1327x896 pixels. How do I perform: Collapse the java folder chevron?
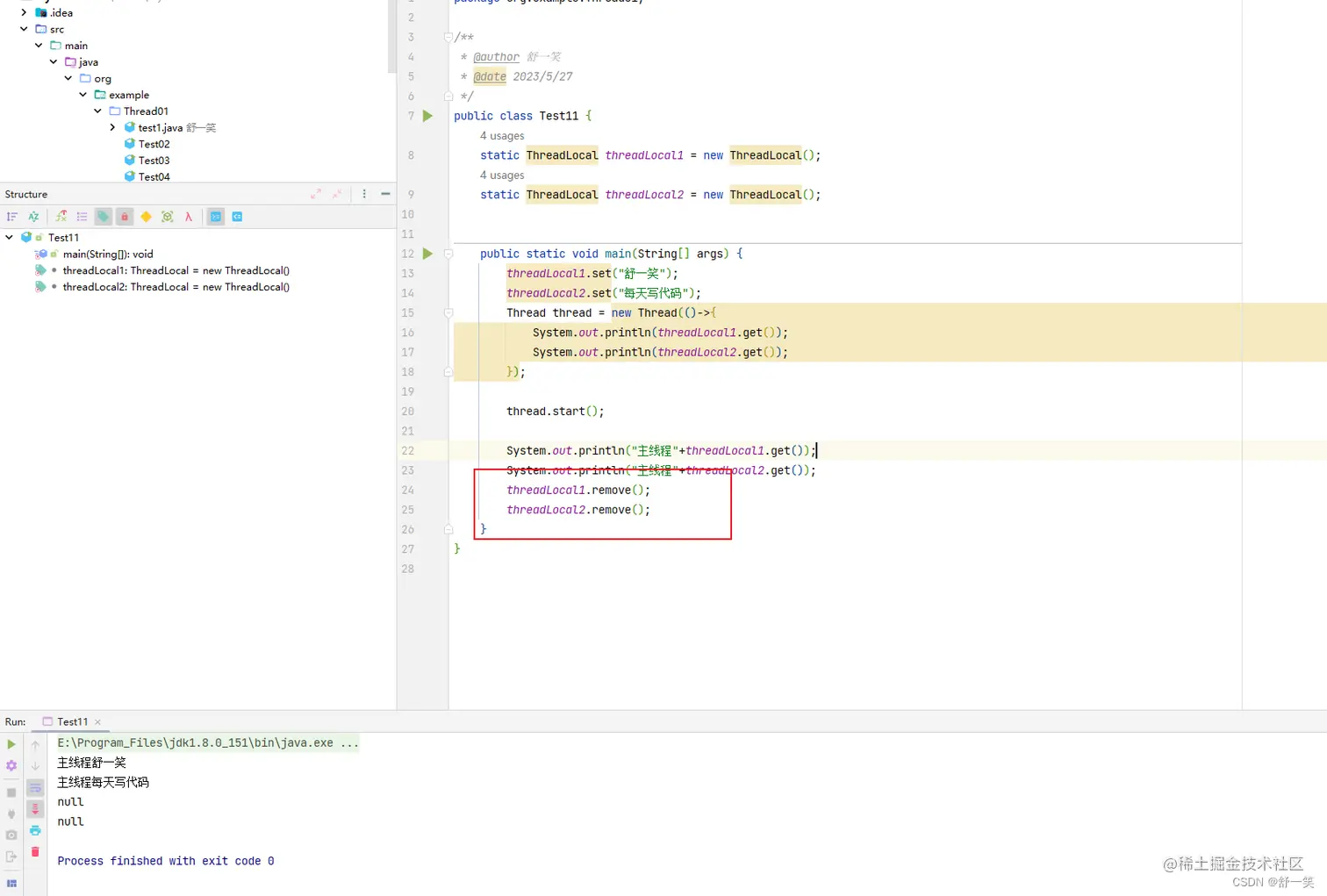(x=54, y=61)
